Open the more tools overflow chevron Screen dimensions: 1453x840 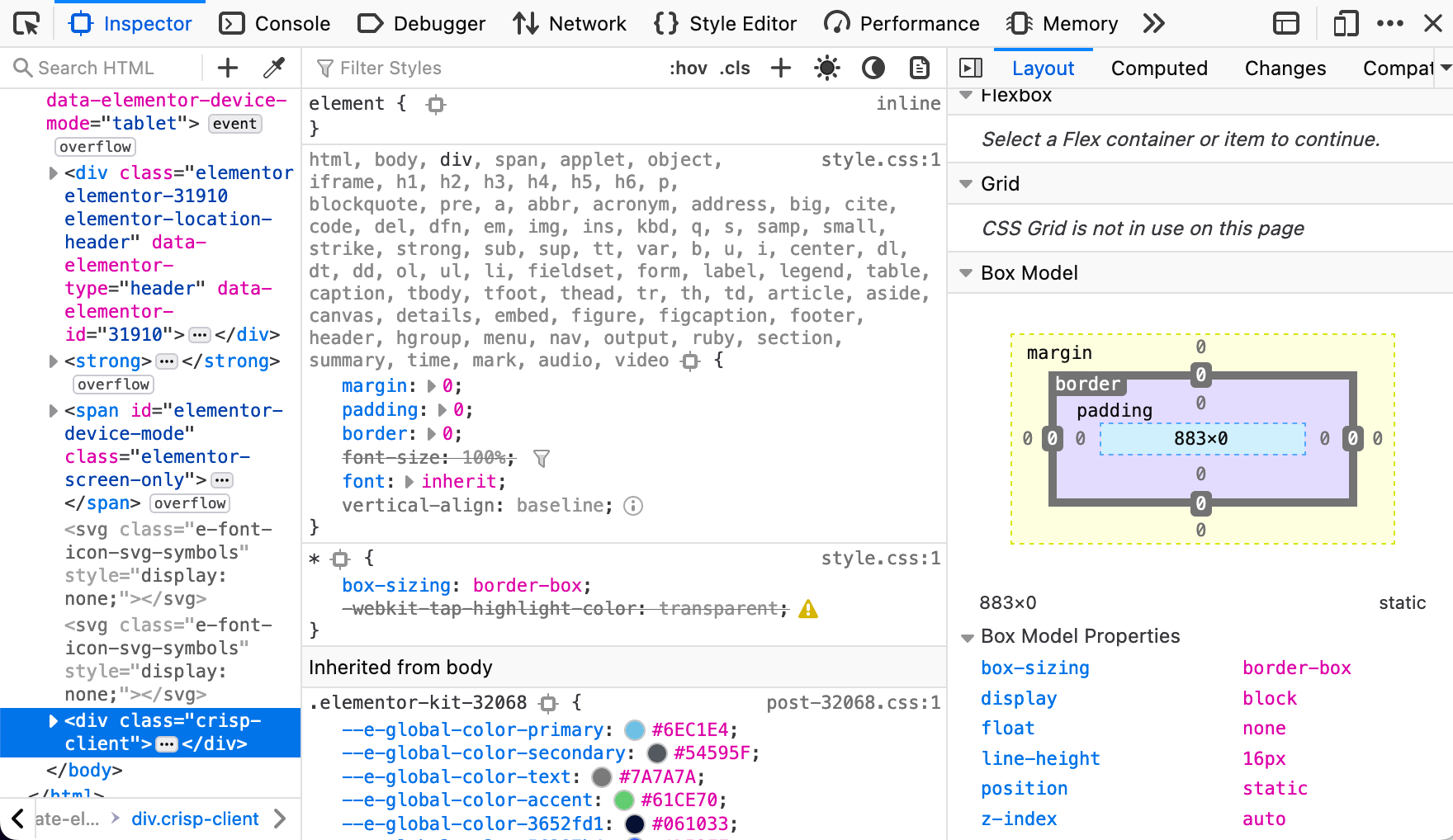coord(1153,24)
